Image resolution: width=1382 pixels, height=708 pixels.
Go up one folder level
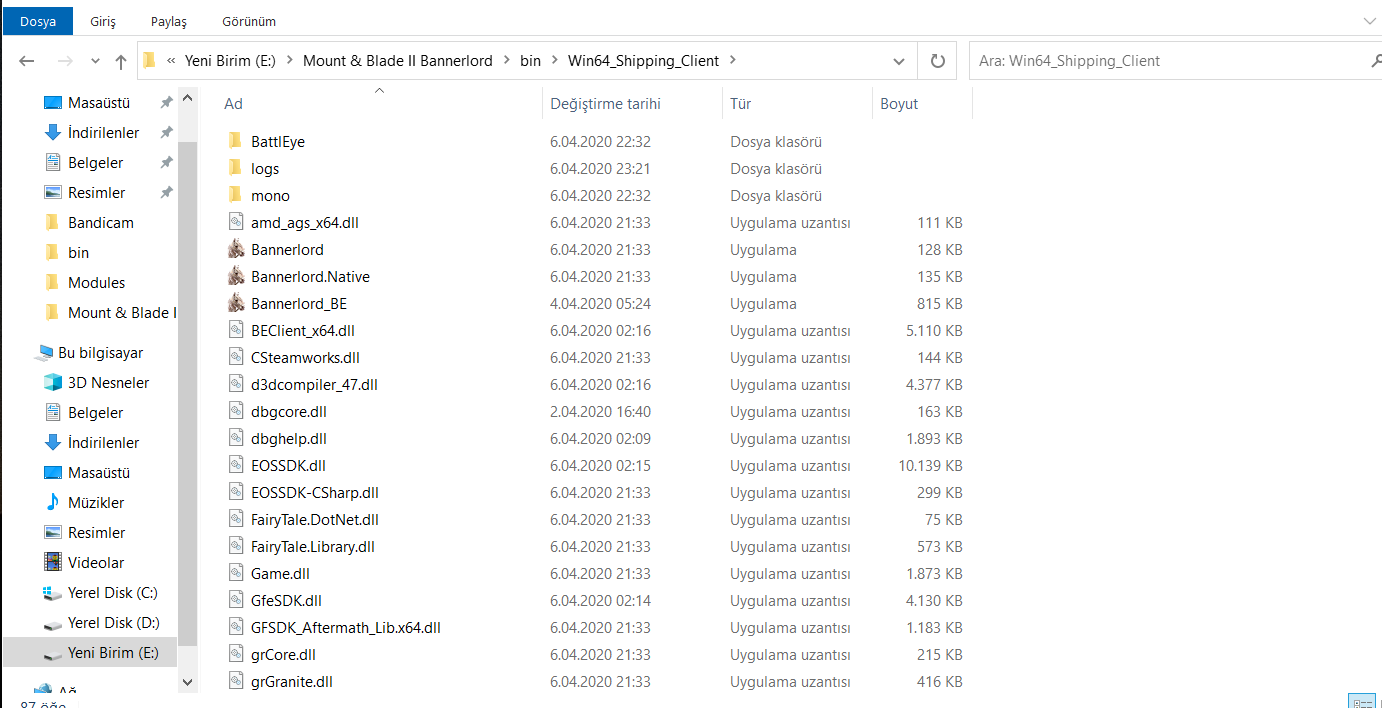click(x=120, y=61)
